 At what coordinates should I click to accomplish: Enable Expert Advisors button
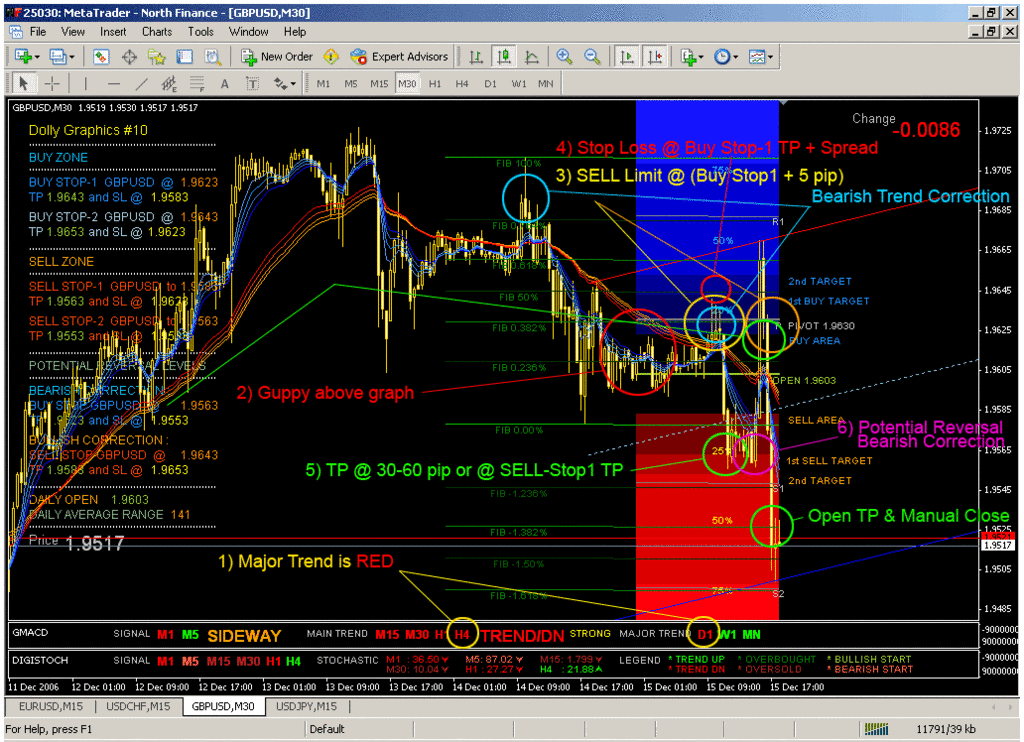click(400, 57)
